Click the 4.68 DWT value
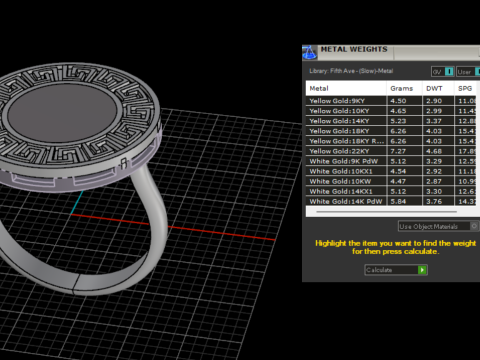Screen dimensions: 480x360 tap(434, 151)
